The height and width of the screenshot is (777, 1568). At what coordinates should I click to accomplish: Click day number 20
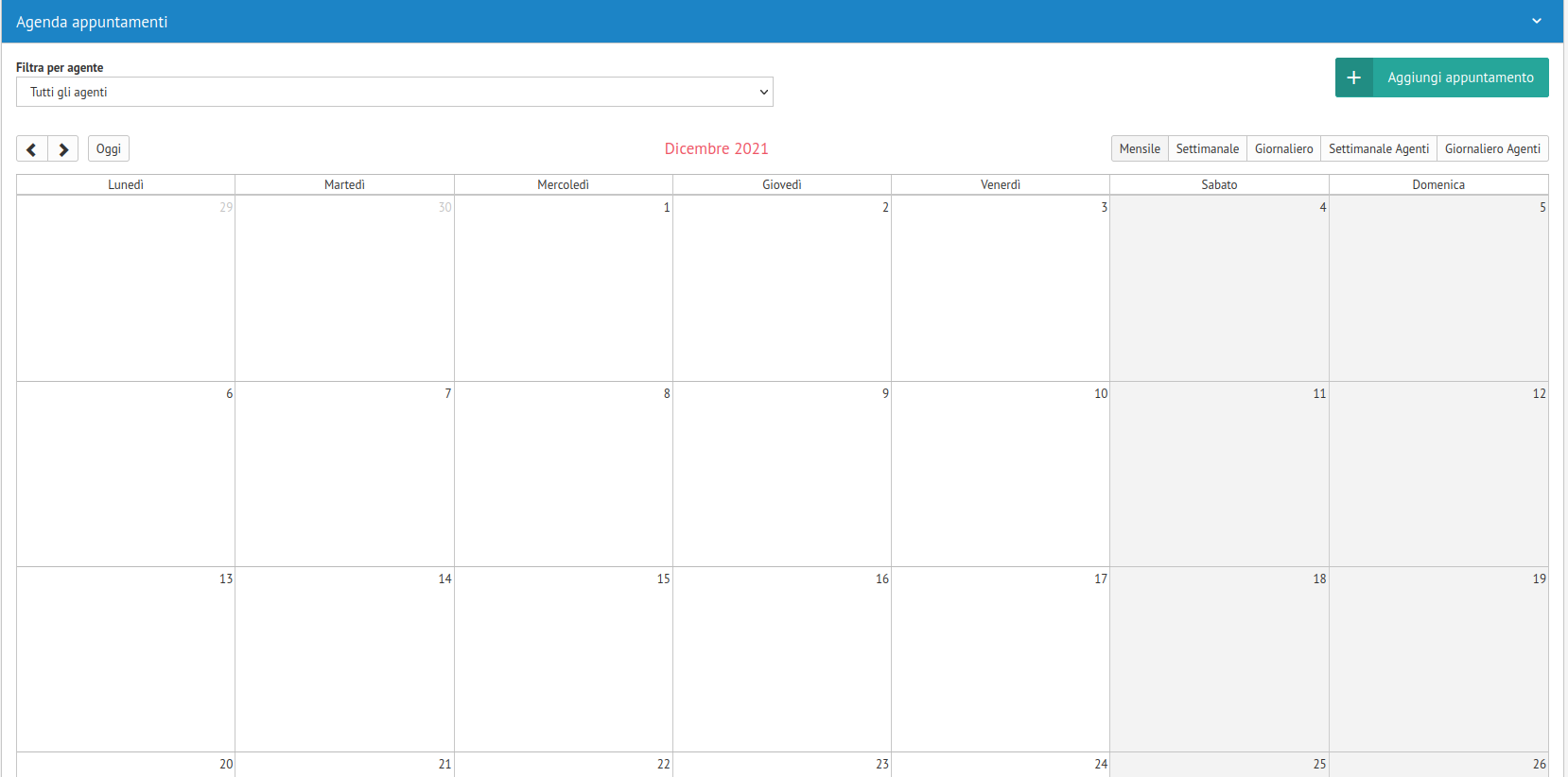226,764
